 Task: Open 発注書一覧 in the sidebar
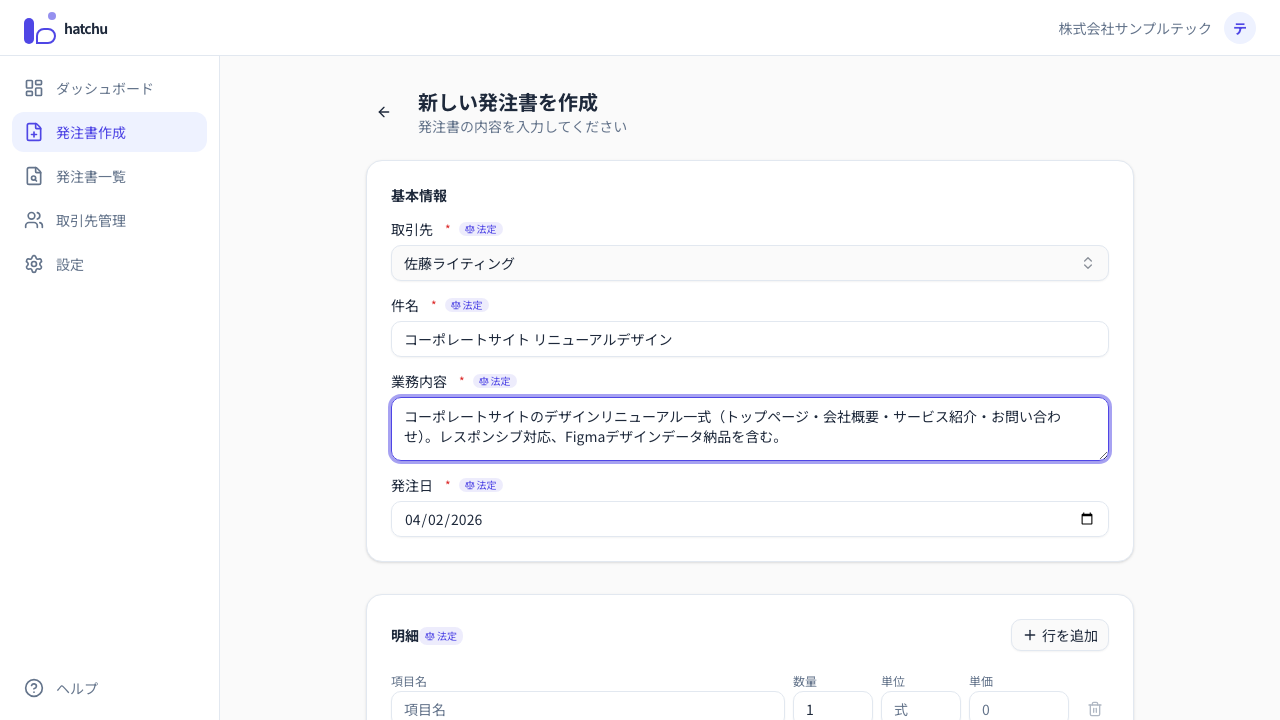pos(110,176)
